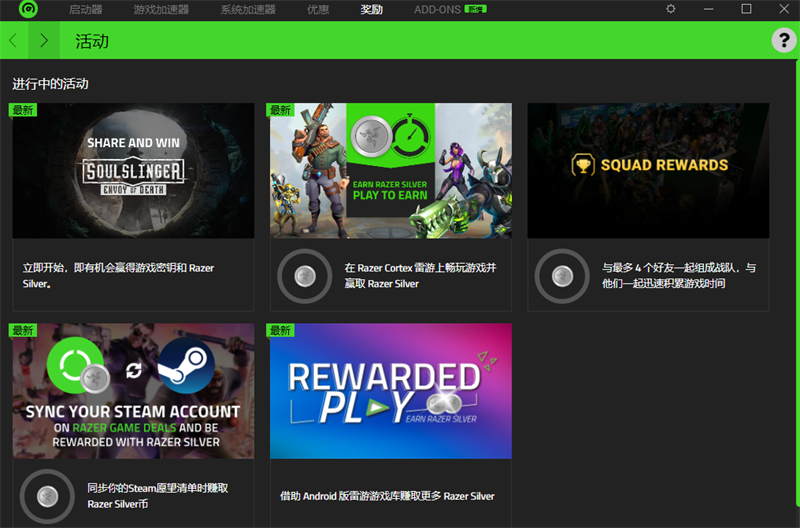Minimize the Razer Cortex window
800x528 pixels.
708,9
